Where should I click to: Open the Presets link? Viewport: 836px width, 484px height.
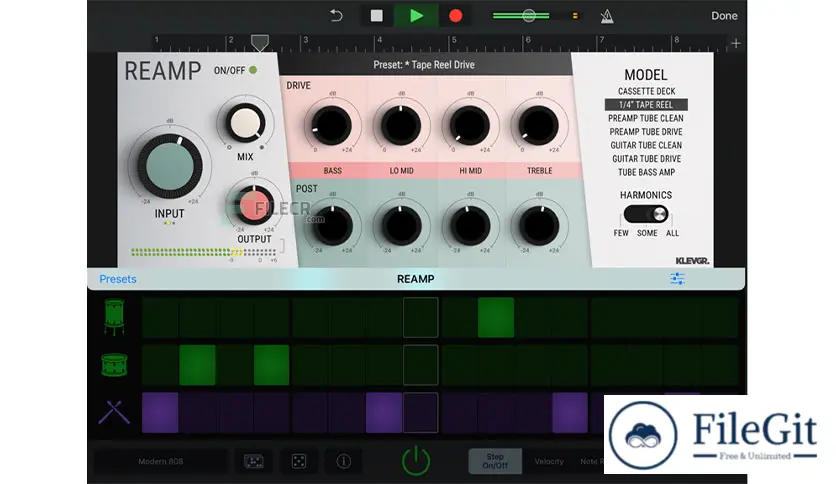[118, 279]
